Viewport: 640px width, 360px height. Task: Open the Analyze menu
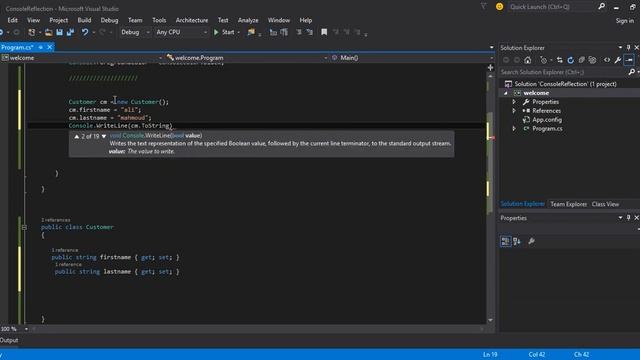[248, 20]
